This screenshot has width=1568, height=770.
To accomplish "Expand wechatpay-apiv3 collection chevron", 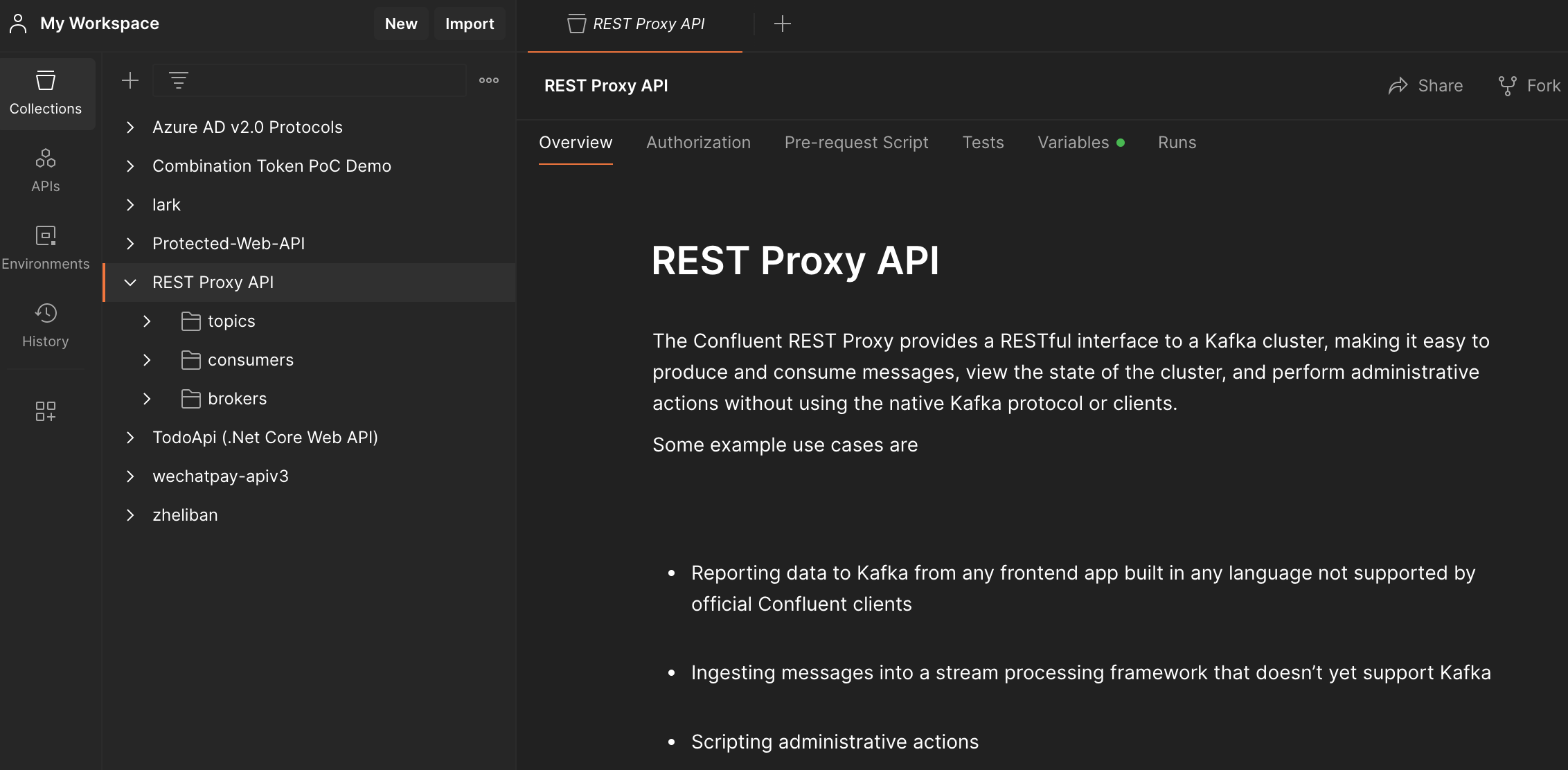I will (x=130, y=476).
